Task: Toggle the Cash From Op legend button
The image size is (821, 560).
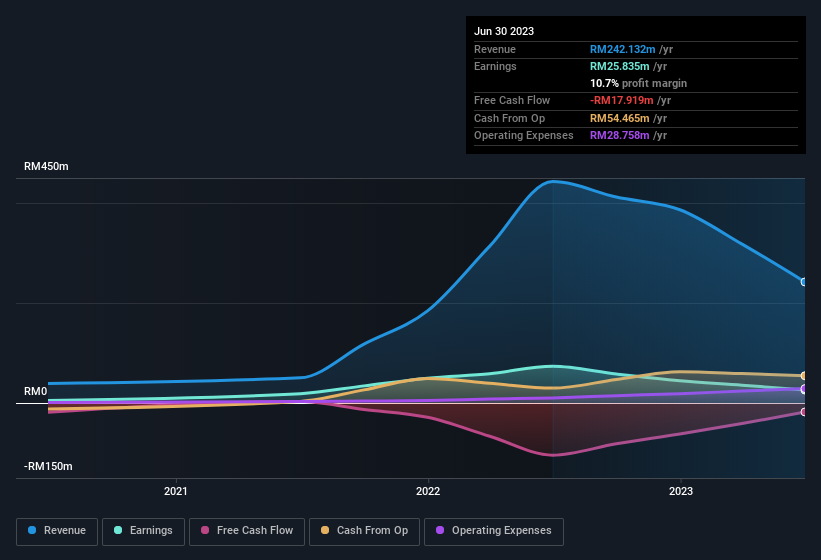Action: (364, 531)
